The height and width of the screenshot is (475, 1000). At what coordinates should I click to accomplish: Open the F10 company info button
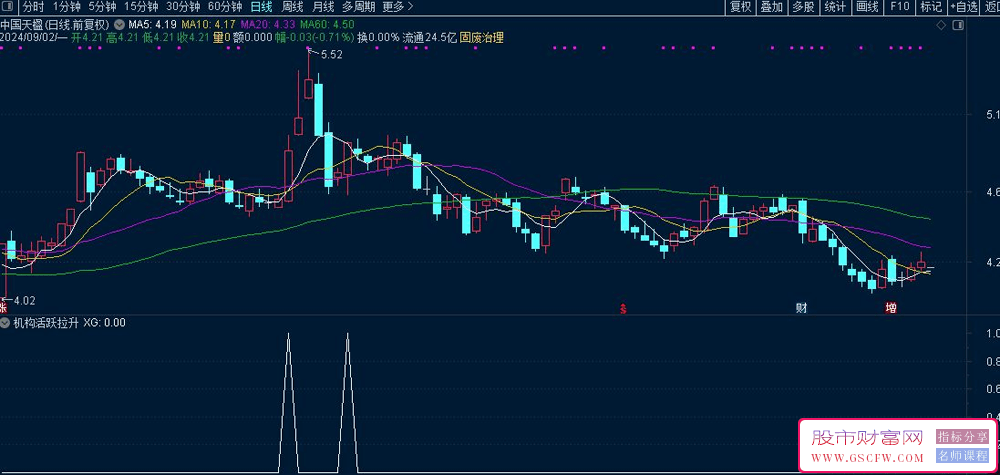(x=899, y=7)
